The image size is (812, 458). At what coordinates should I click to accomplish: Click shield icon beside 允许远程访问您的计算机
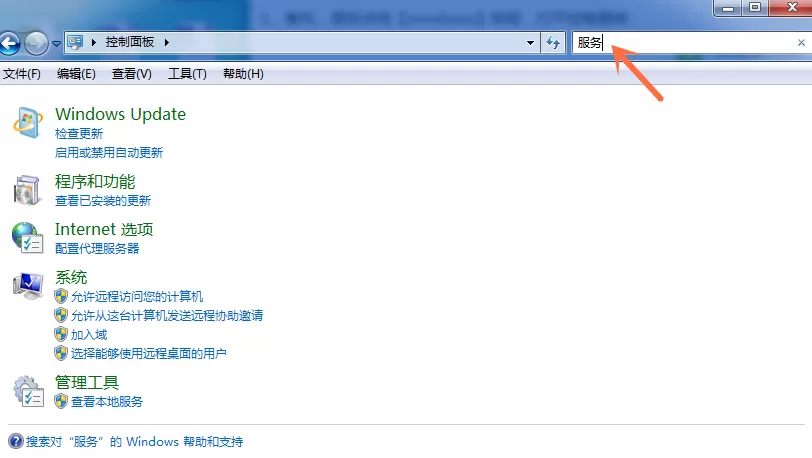61,296
